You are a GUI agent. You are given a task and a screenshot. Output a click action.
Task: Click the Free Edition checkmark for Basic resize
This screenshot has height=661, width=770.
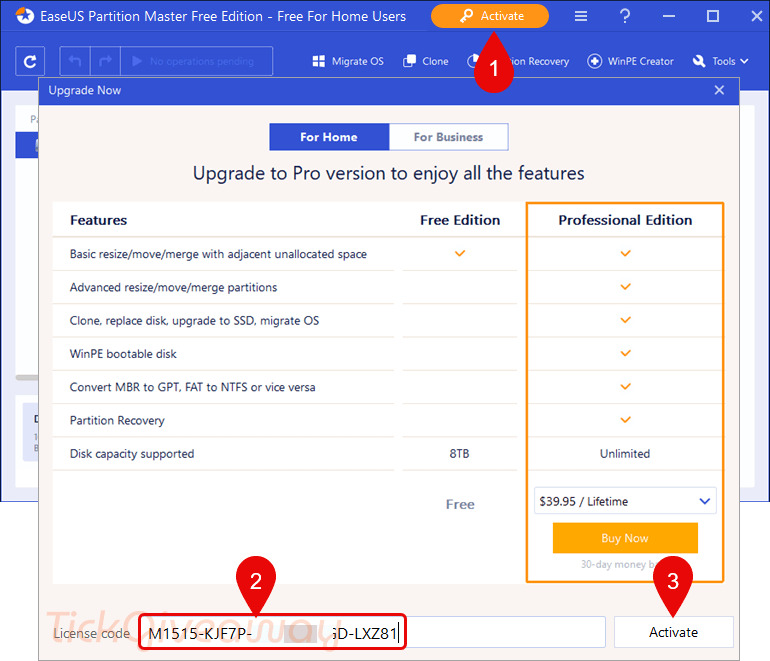460,254
